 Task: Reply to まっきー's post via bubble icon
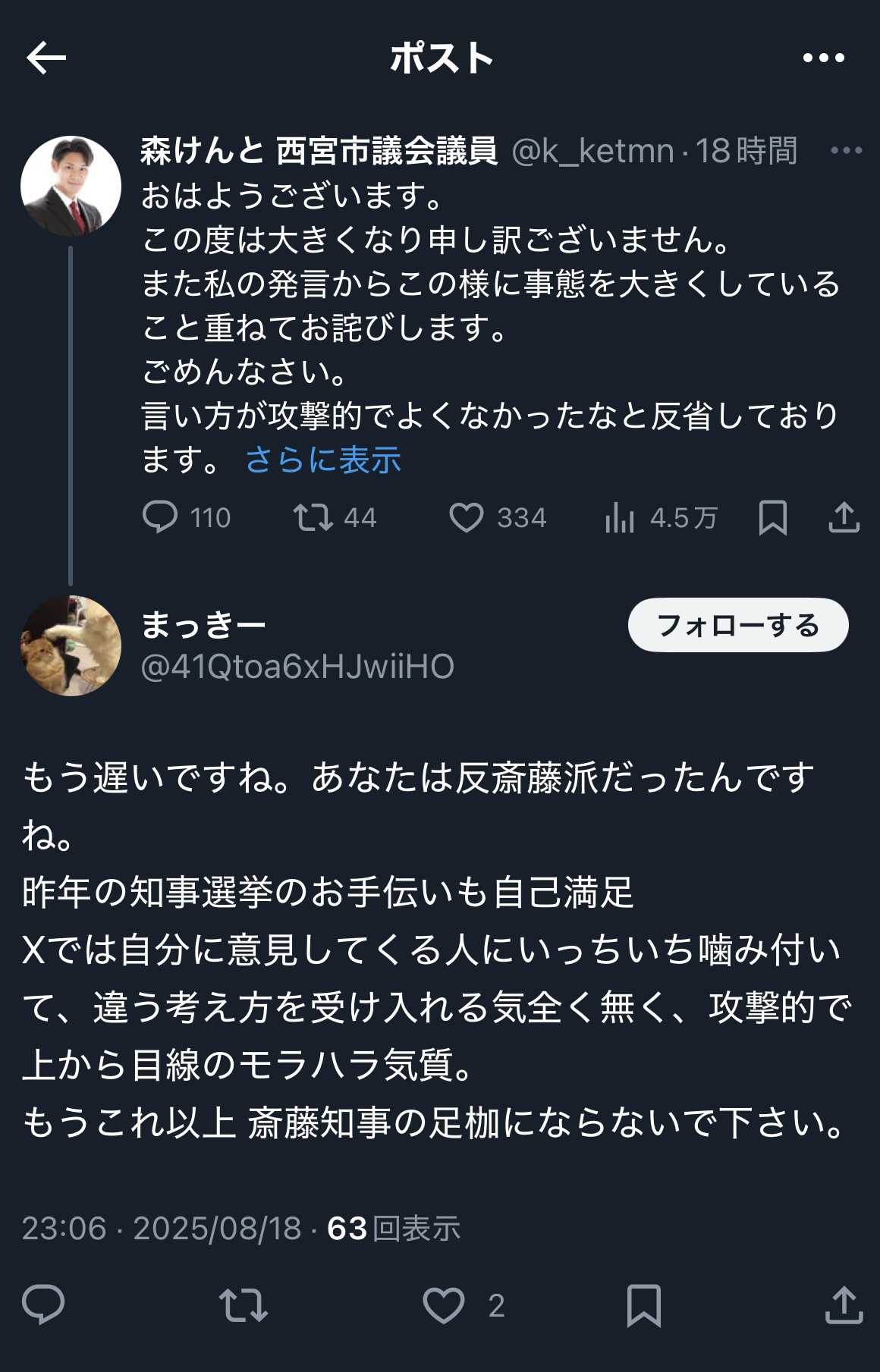coord(43,1304)
